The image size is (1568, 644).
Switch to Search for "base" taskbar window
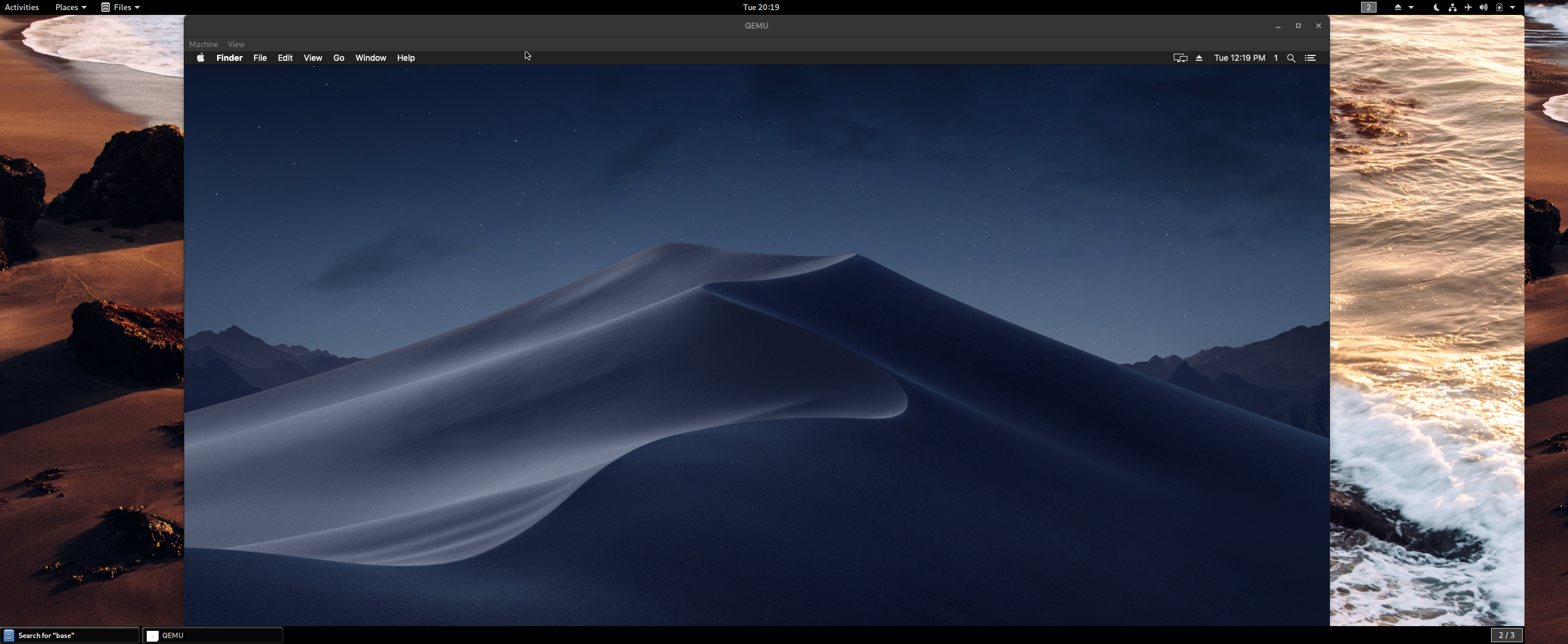[70, 636]
